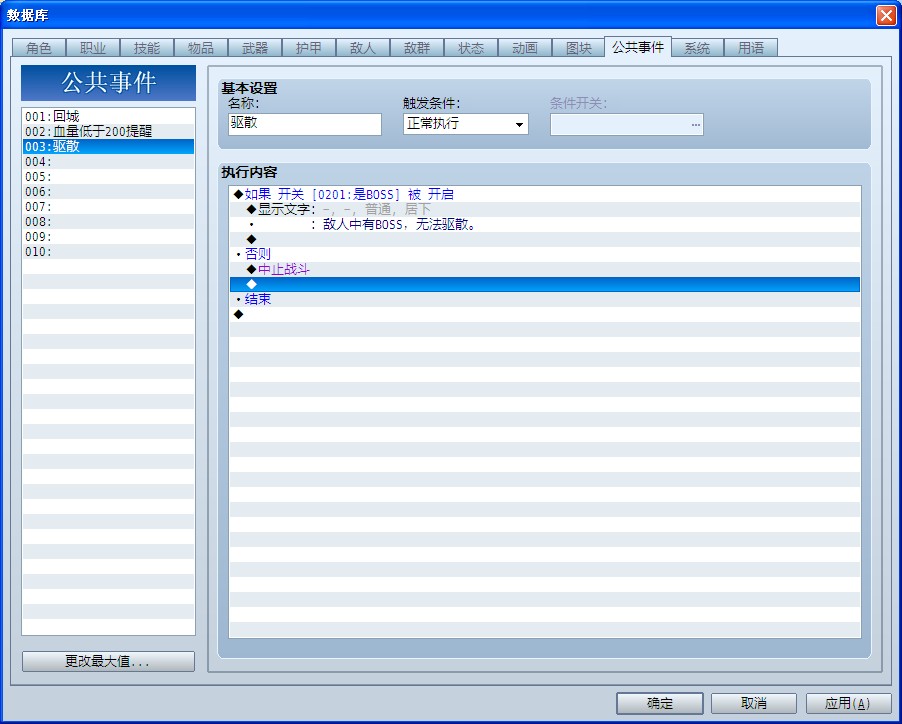Open the 敌群 tab
The width and height of the screenshot is (902, 724).
tap(417, 48)
